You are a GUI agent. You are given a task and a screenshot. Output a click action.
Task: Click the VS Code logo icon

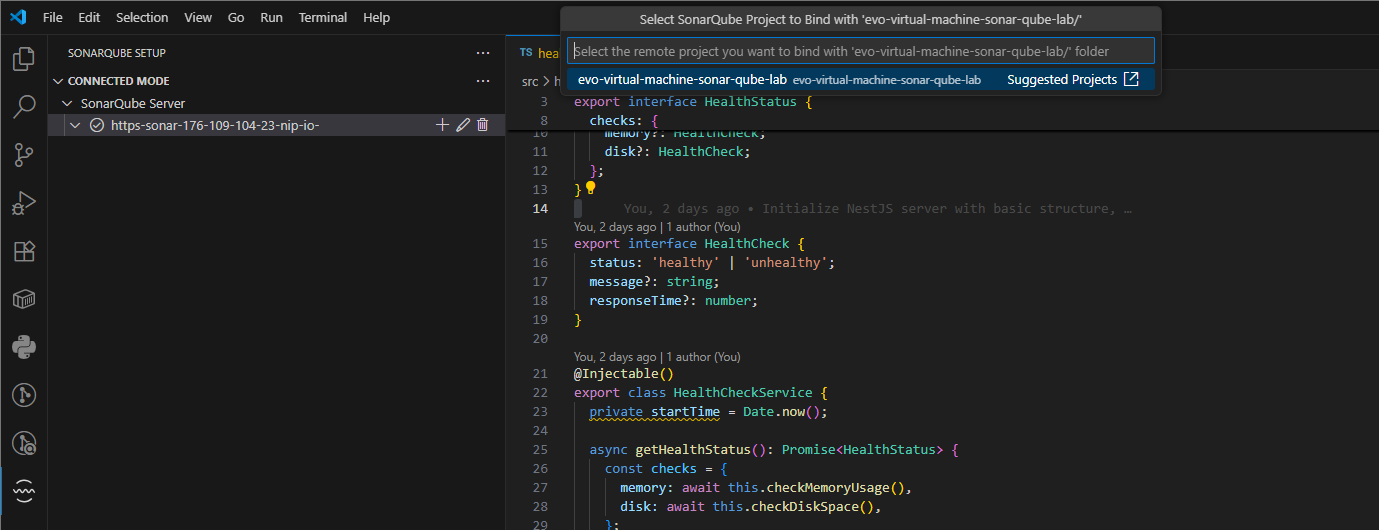[x=20, y=17]
